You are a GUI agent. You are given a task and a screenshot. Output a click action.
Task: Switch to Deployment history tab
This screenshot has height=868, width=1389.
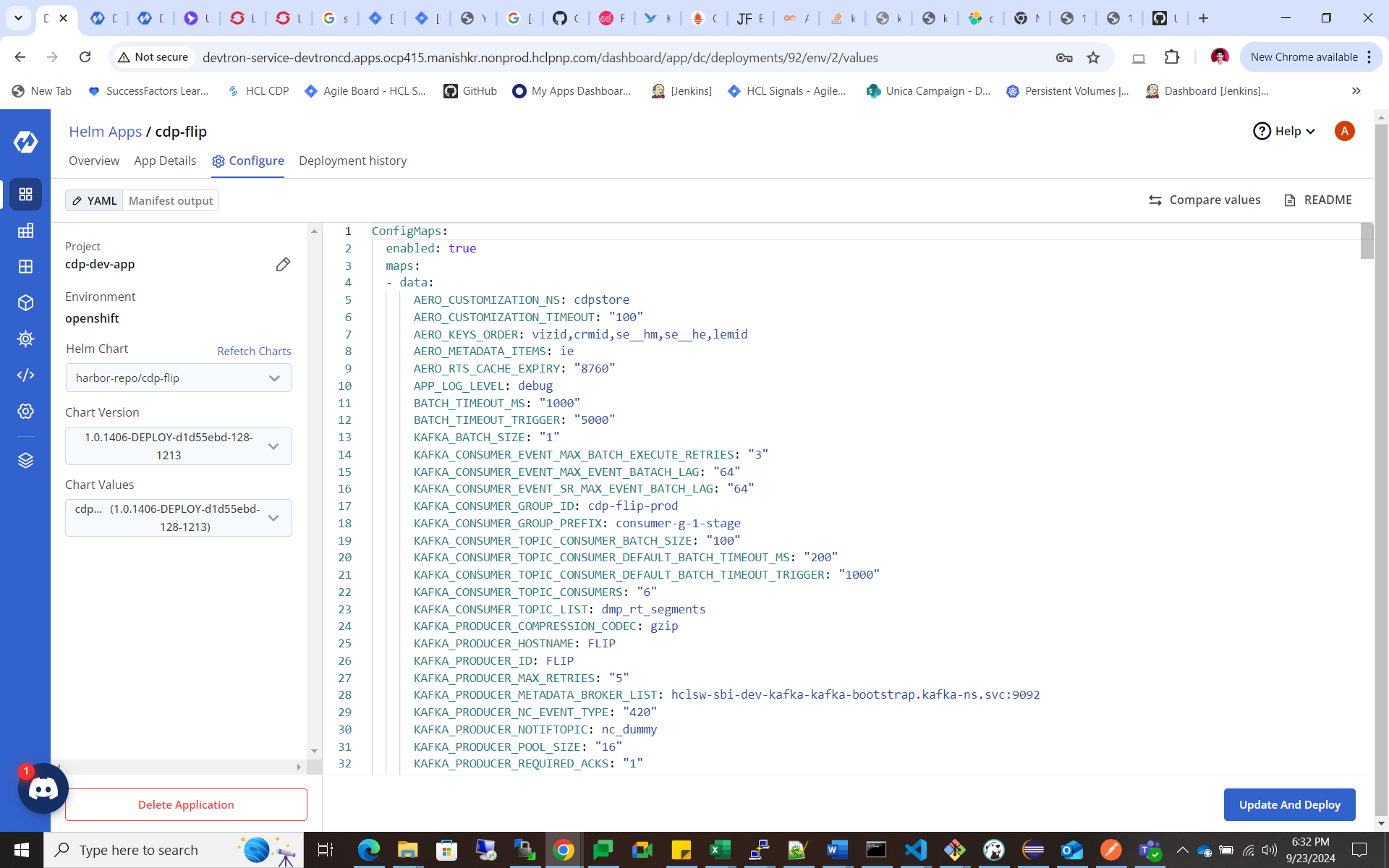click(x=352, y=161)
